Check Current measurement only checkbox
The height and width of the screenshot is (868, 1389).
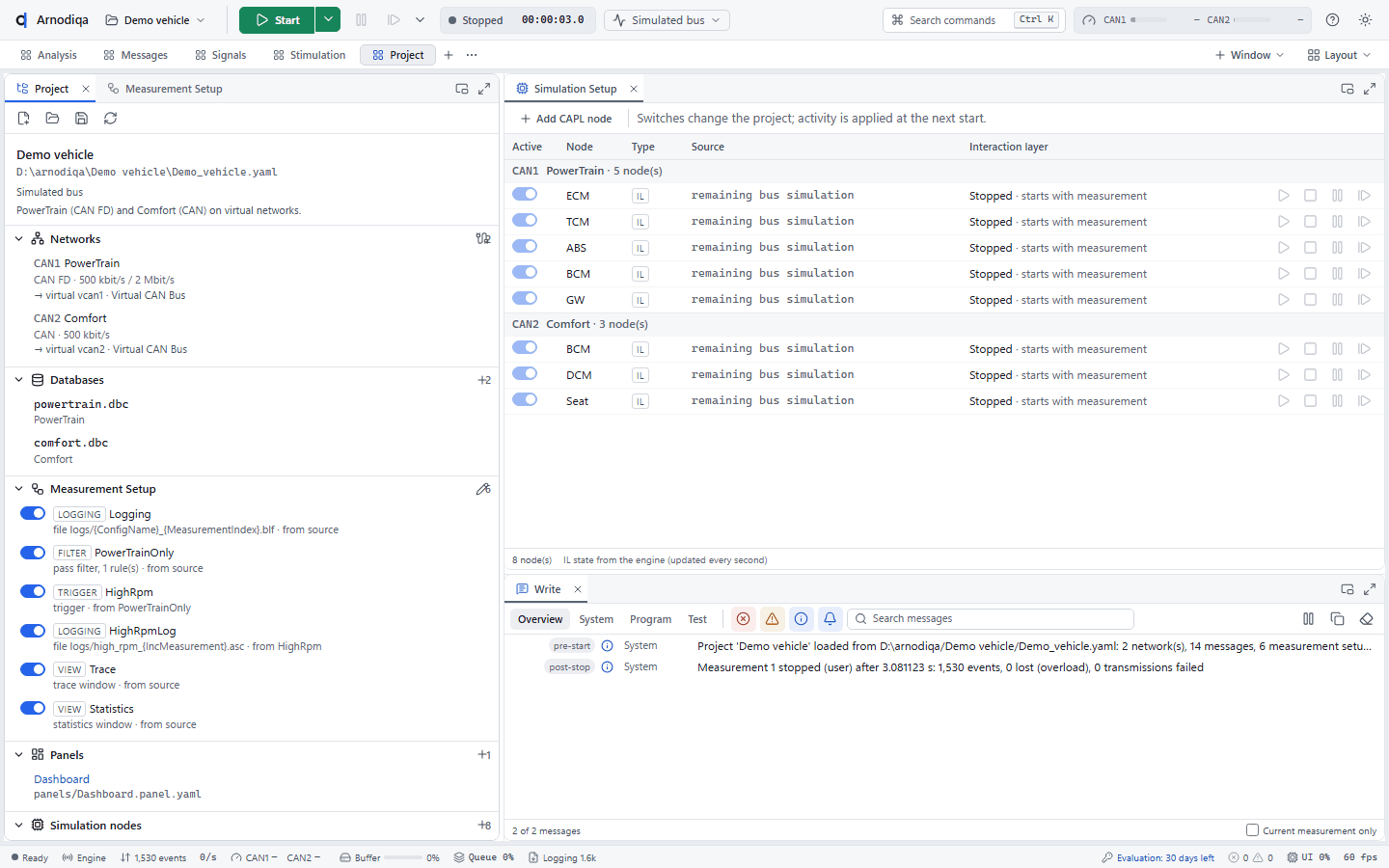(x=1253, y=830)
